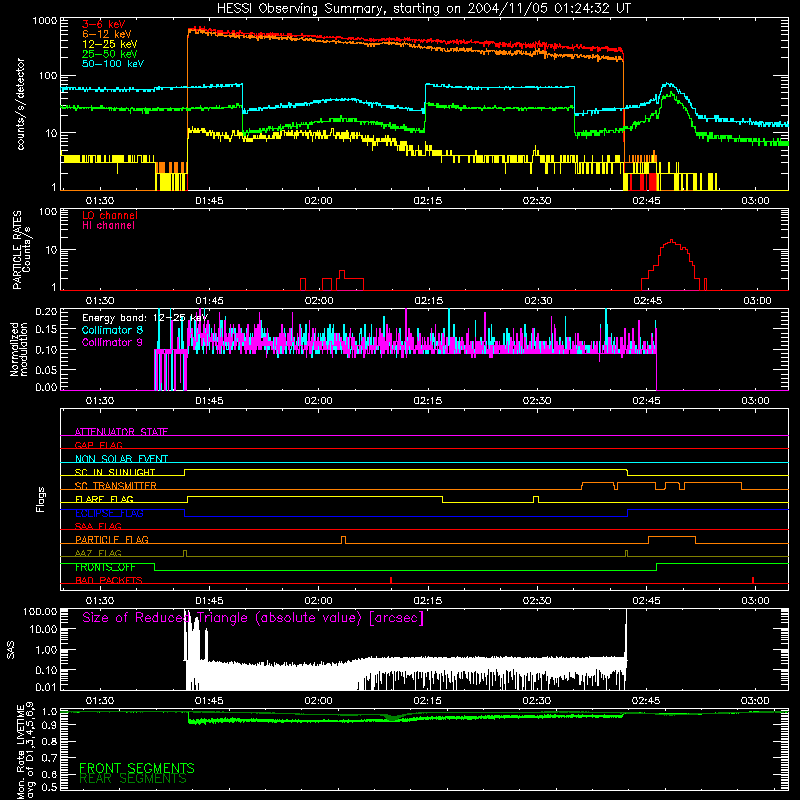Screen dimensions: 800x800
Task: Click the 50-100 keV curve peak near 02:48
Action: (668, 84)
